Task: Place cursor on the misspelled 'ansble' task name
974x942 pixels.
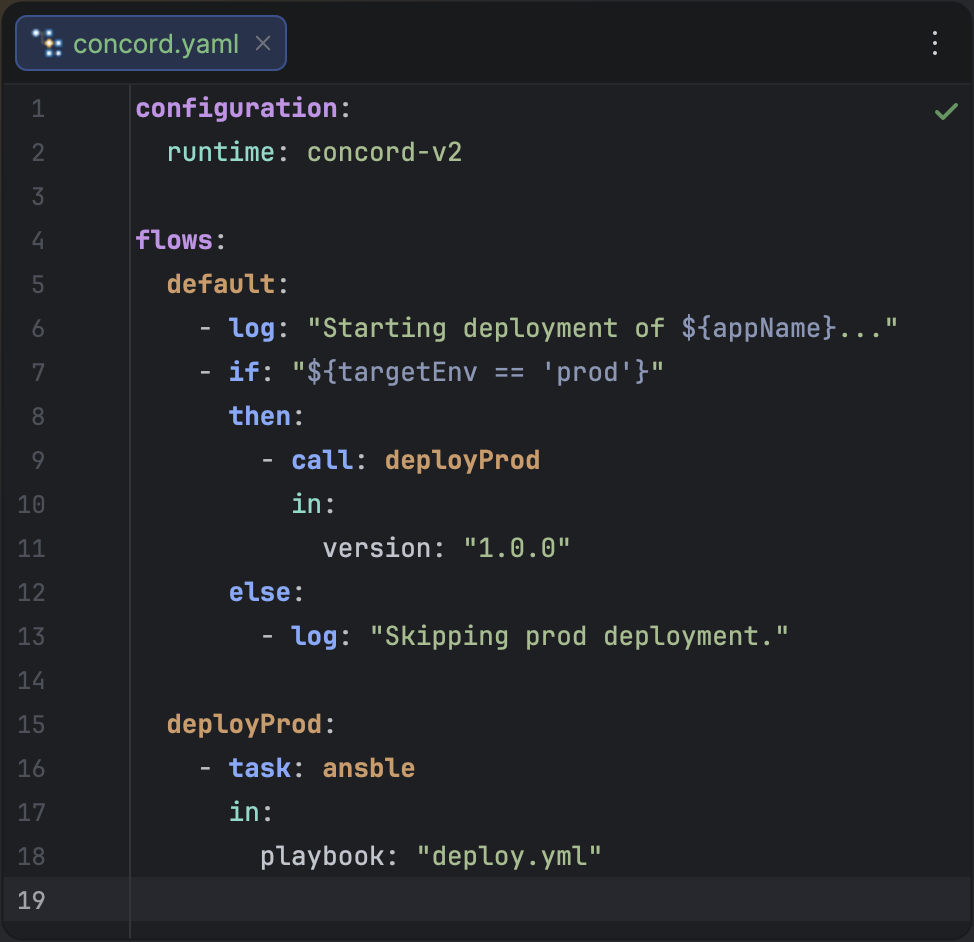Action: tap(368, 768)
